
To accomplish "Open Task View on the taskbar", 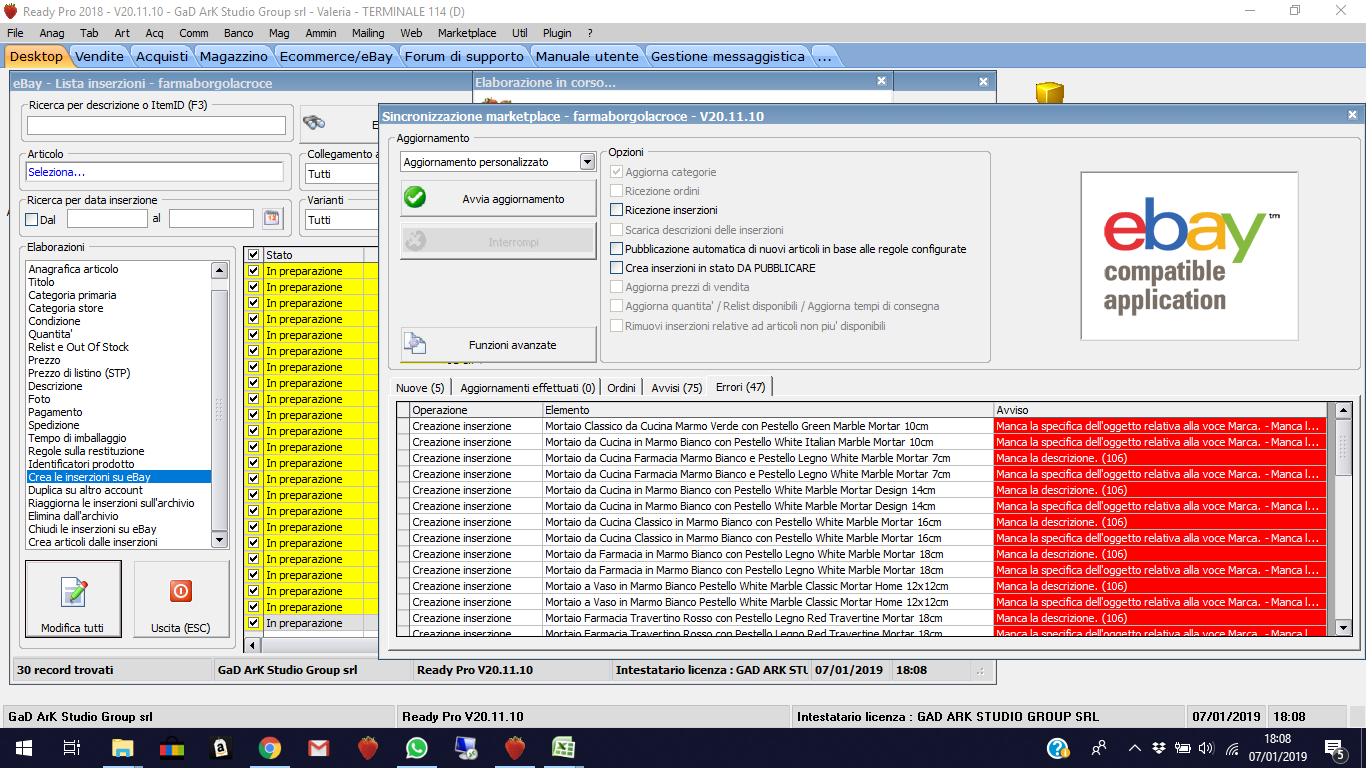I will 71,748.
